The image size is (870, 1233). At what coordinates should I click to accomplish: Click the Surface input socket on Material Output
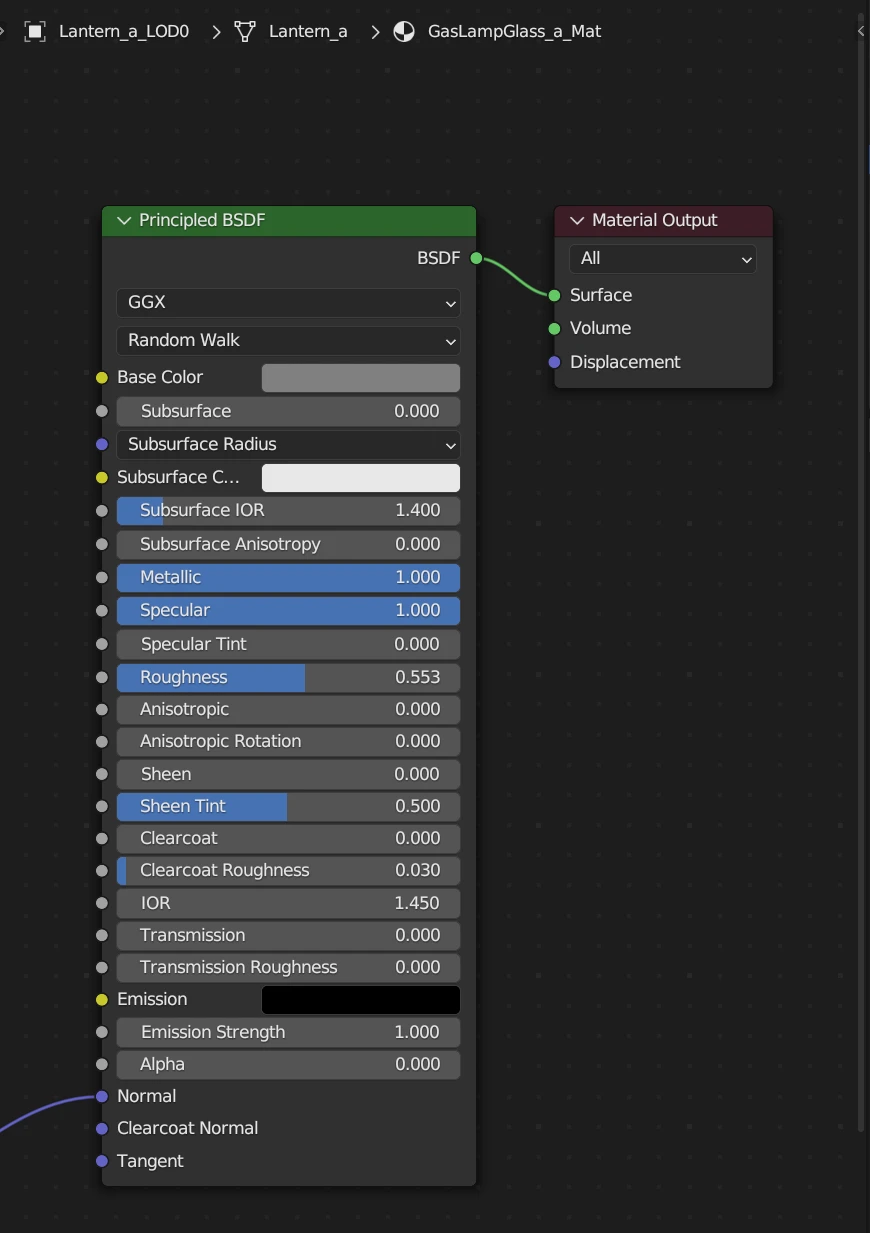click(554, 295)
